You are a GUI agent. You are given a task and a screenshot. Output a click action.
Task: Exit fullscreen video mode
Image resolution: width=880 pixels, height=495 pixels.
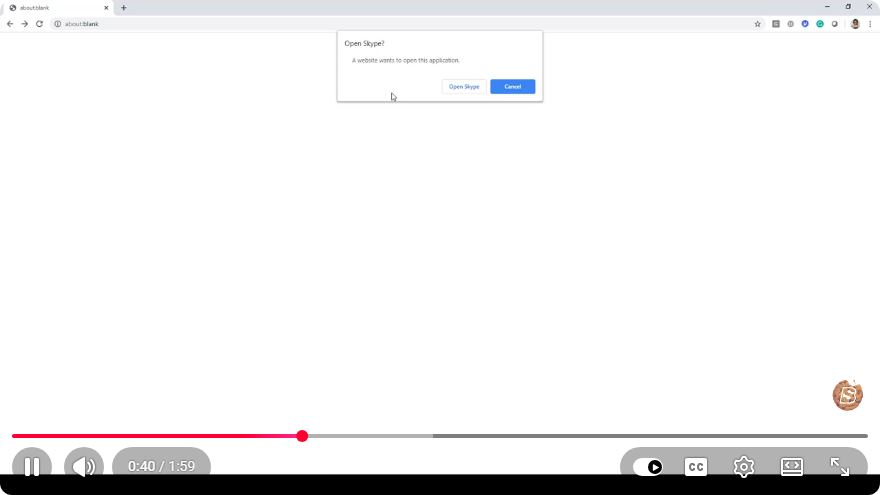point(840,467)
